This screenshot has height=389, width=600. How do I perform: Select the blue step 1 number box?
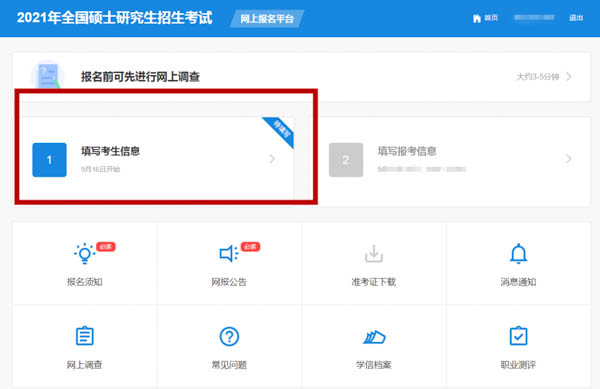click(49, 160)
